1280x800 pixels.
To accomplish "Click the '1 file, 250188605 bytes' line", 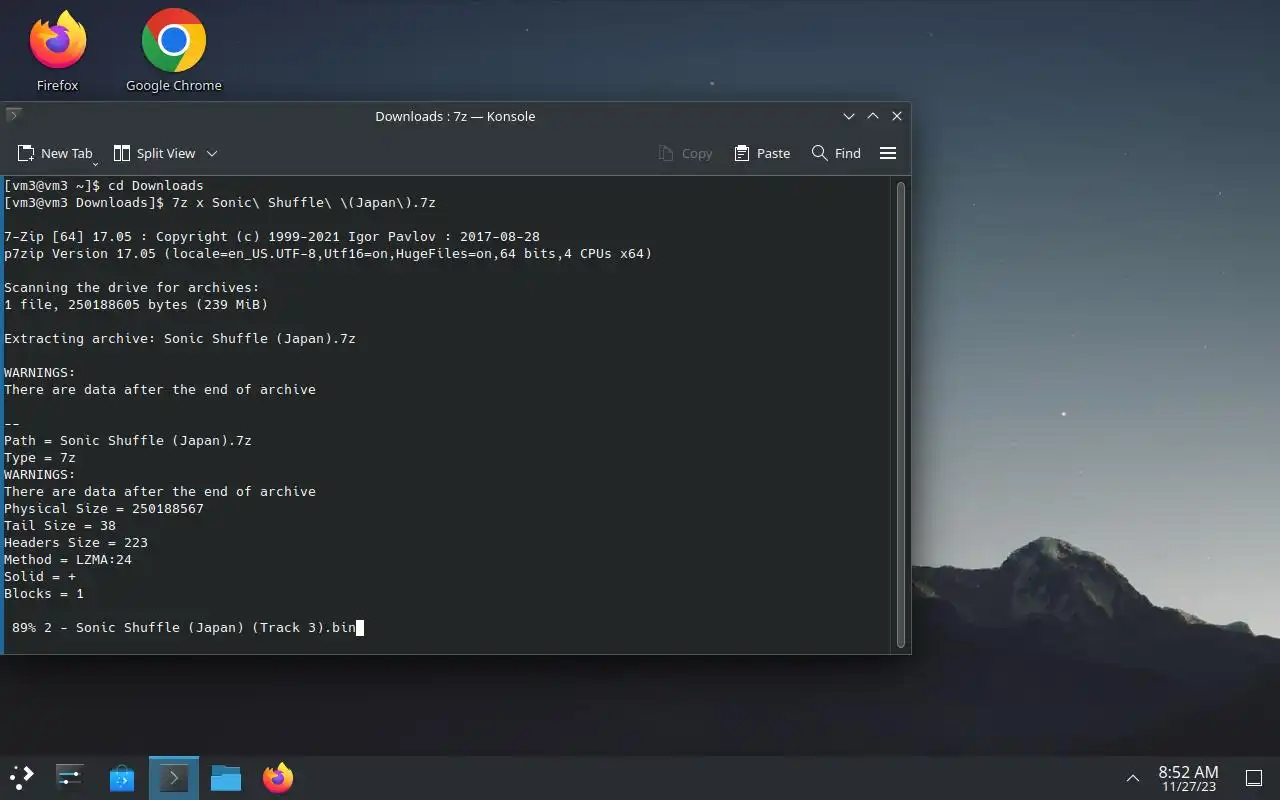I will (x=136, y=305).
